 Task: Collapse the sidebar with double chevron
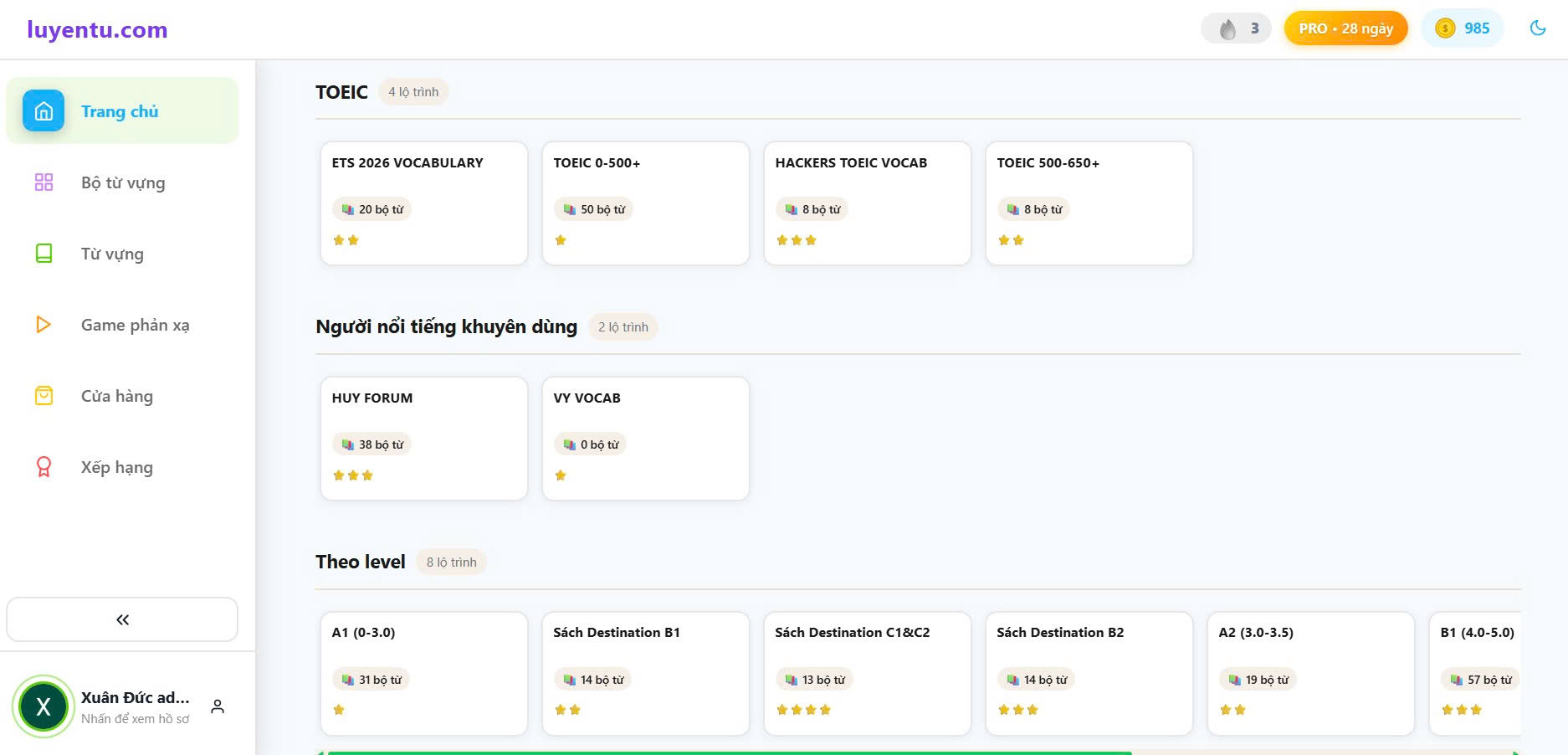coord(122,619)
